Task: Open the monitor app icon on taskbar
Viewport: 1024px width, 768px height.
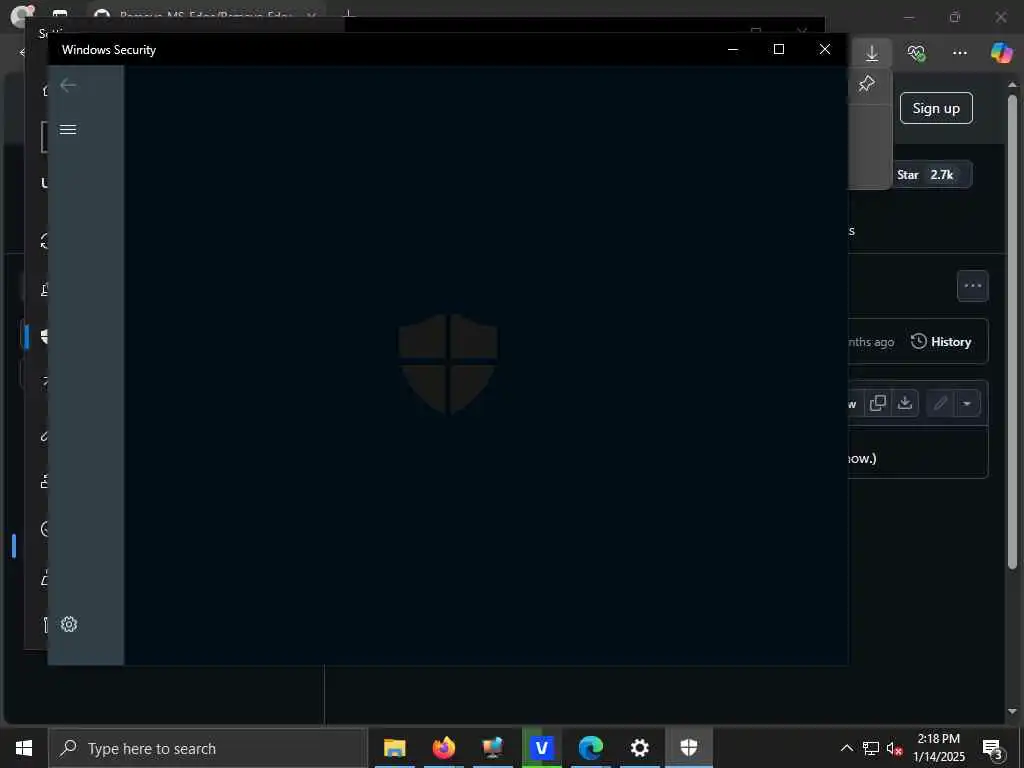Action: [x=492, y=748]
